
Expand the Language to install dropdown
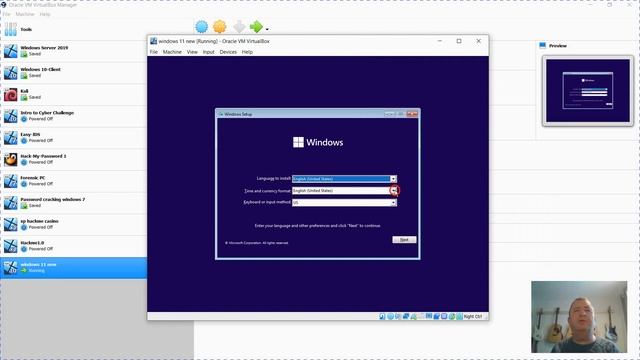point(393,179)
